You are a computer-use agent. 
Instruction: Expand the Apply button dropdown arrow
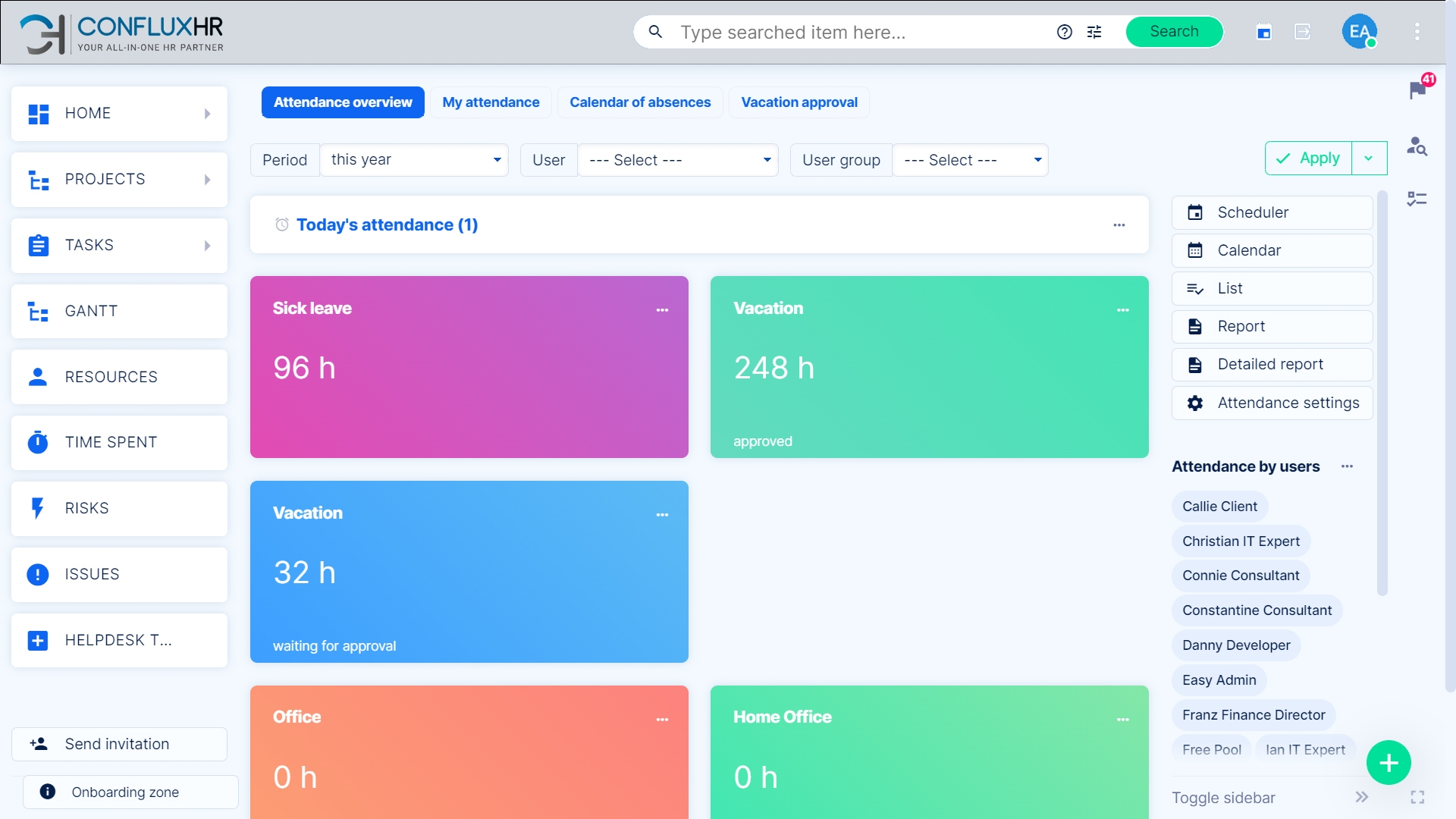click(1369, 158)
